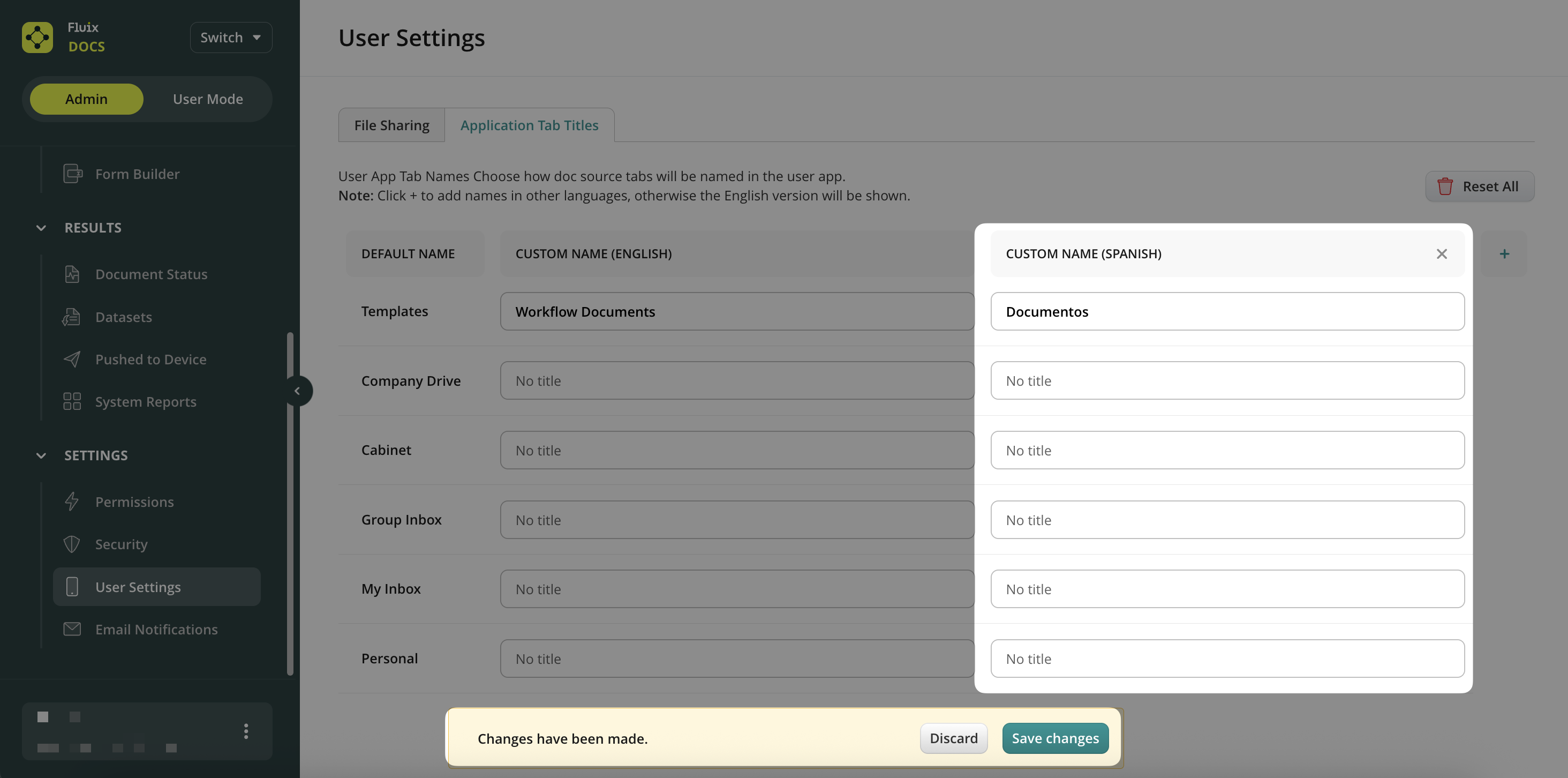
Task: Select the Application Tab Titles tab
Action: tap(529, 125)
